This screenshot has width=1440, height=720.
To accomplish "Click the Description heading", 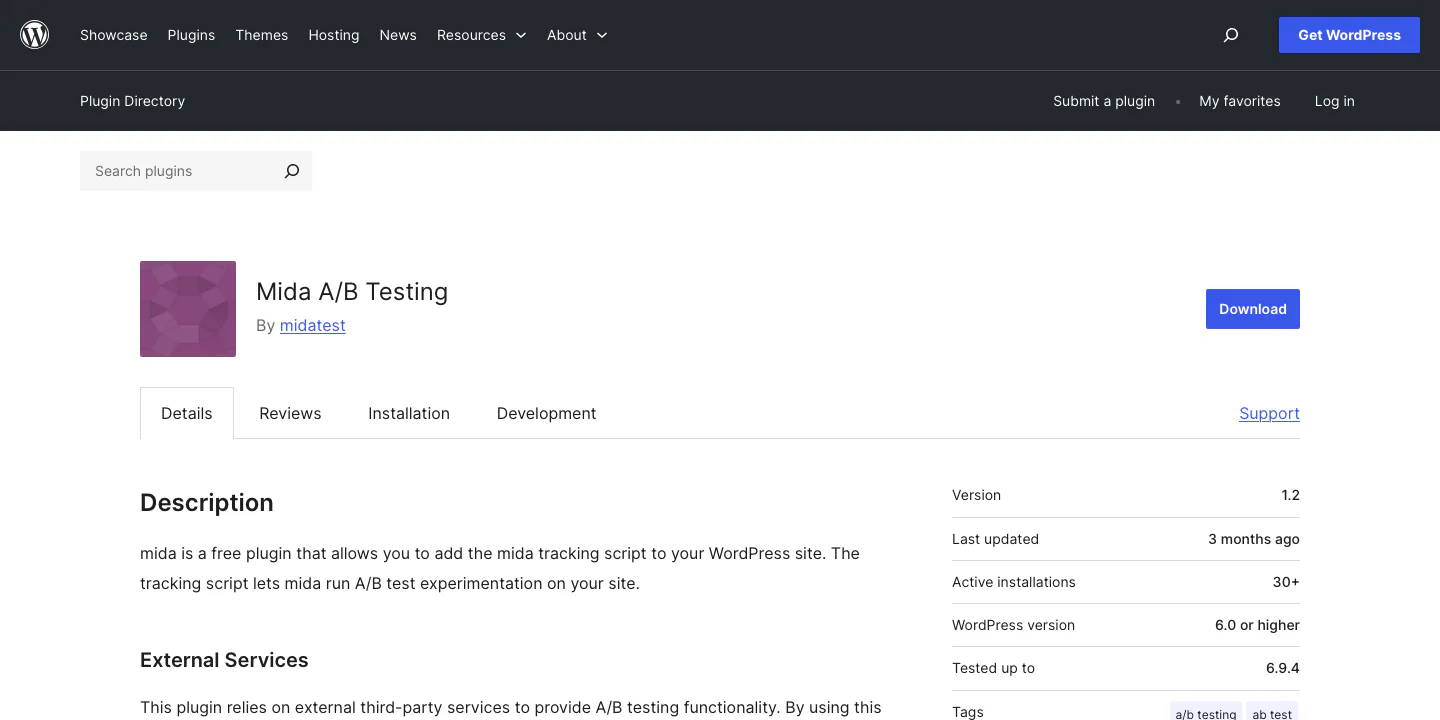I will 207,503.
